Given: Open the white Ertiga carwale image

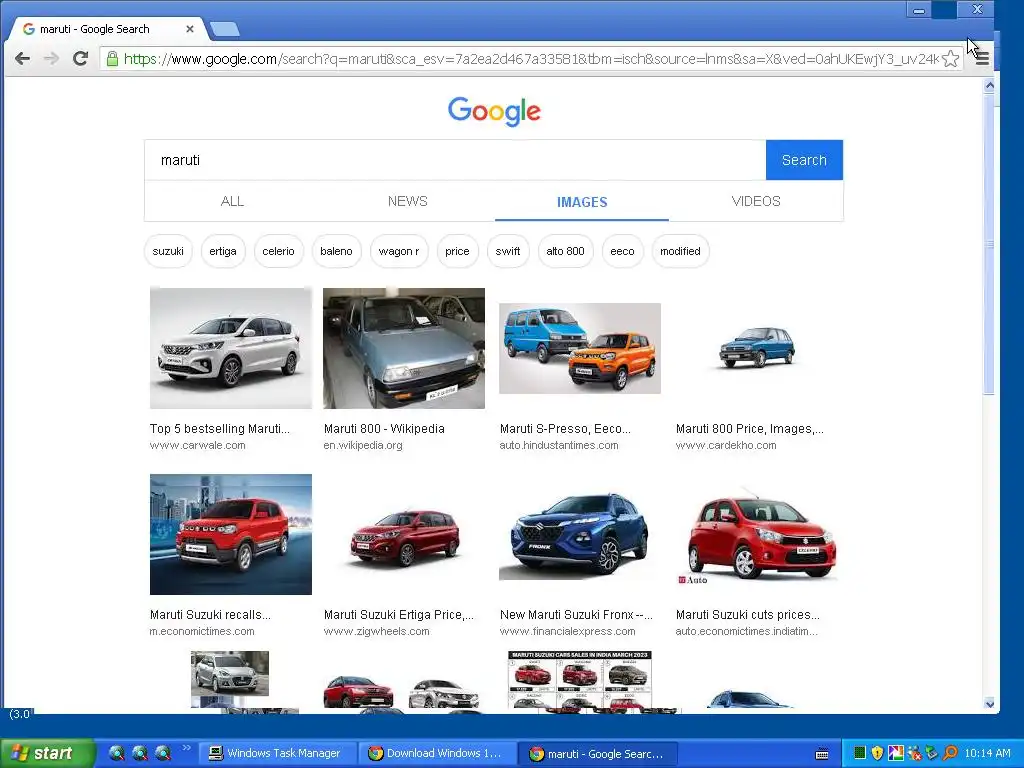Looking at the screenshot, I should (x=231, y=348).
